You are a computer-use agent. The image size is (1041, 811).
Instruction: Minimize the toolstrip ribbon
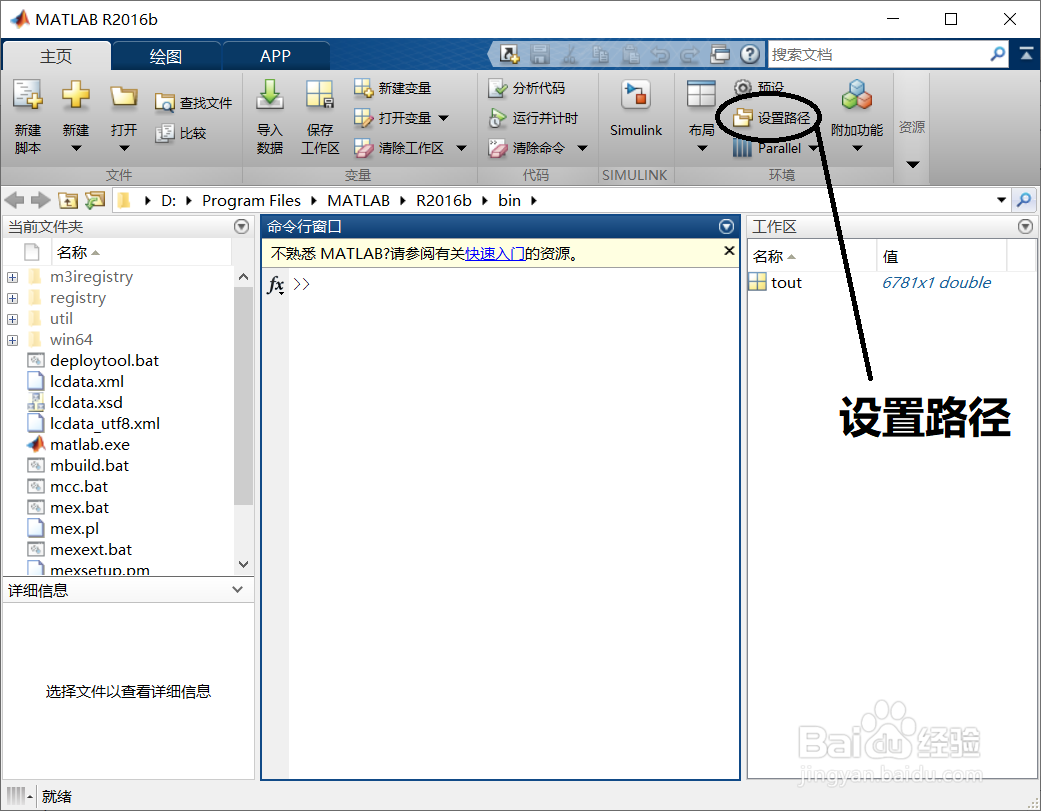(x=1026, y=54)
